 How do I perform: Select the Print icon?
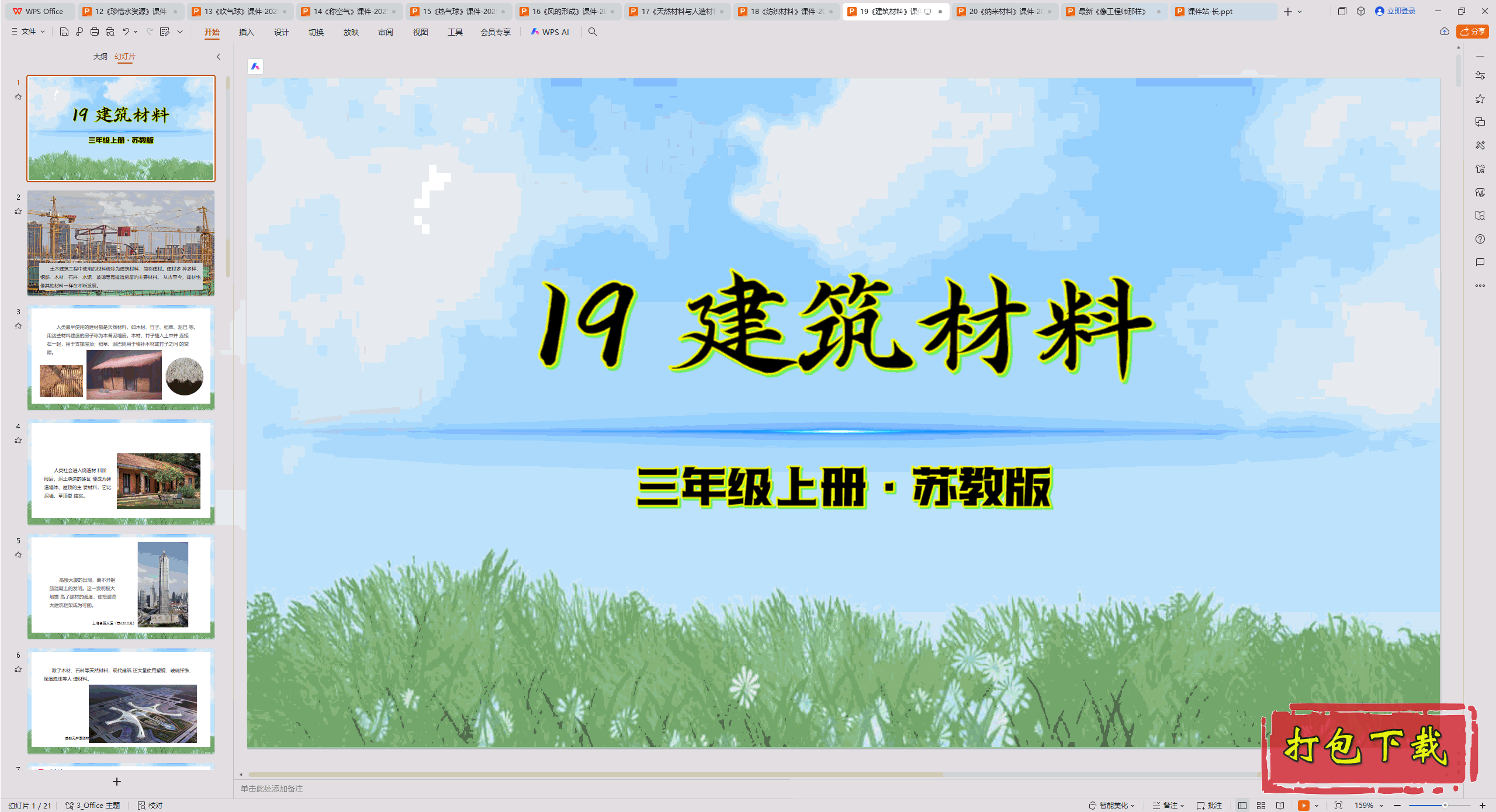(94, 32)
